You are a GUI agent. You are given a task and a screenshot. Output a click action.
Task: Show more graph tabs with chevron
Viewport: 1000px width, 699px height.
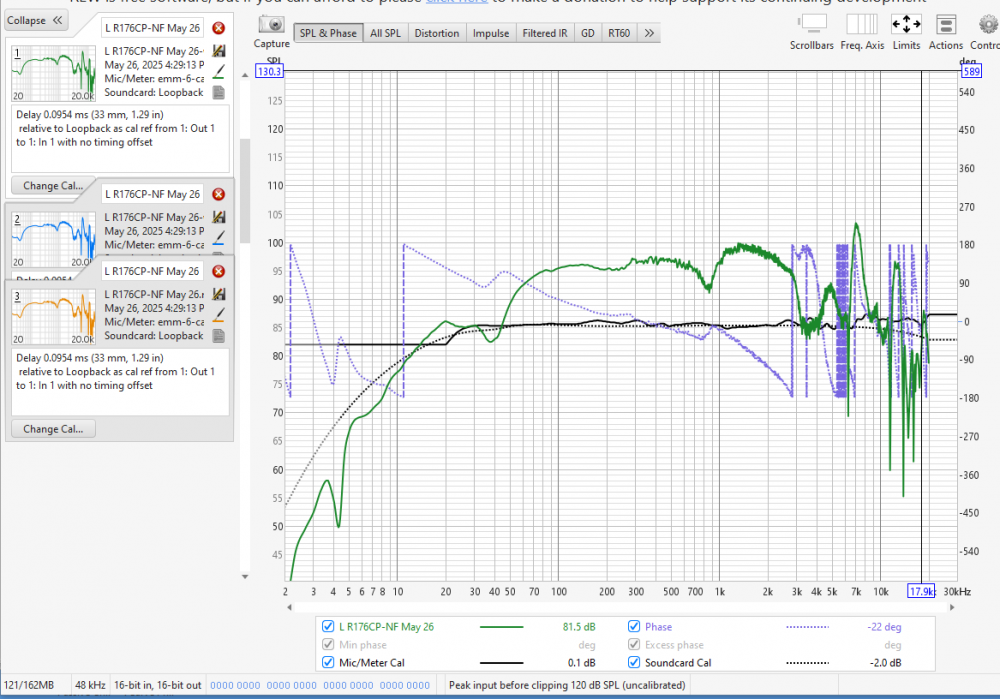point(649,33)
